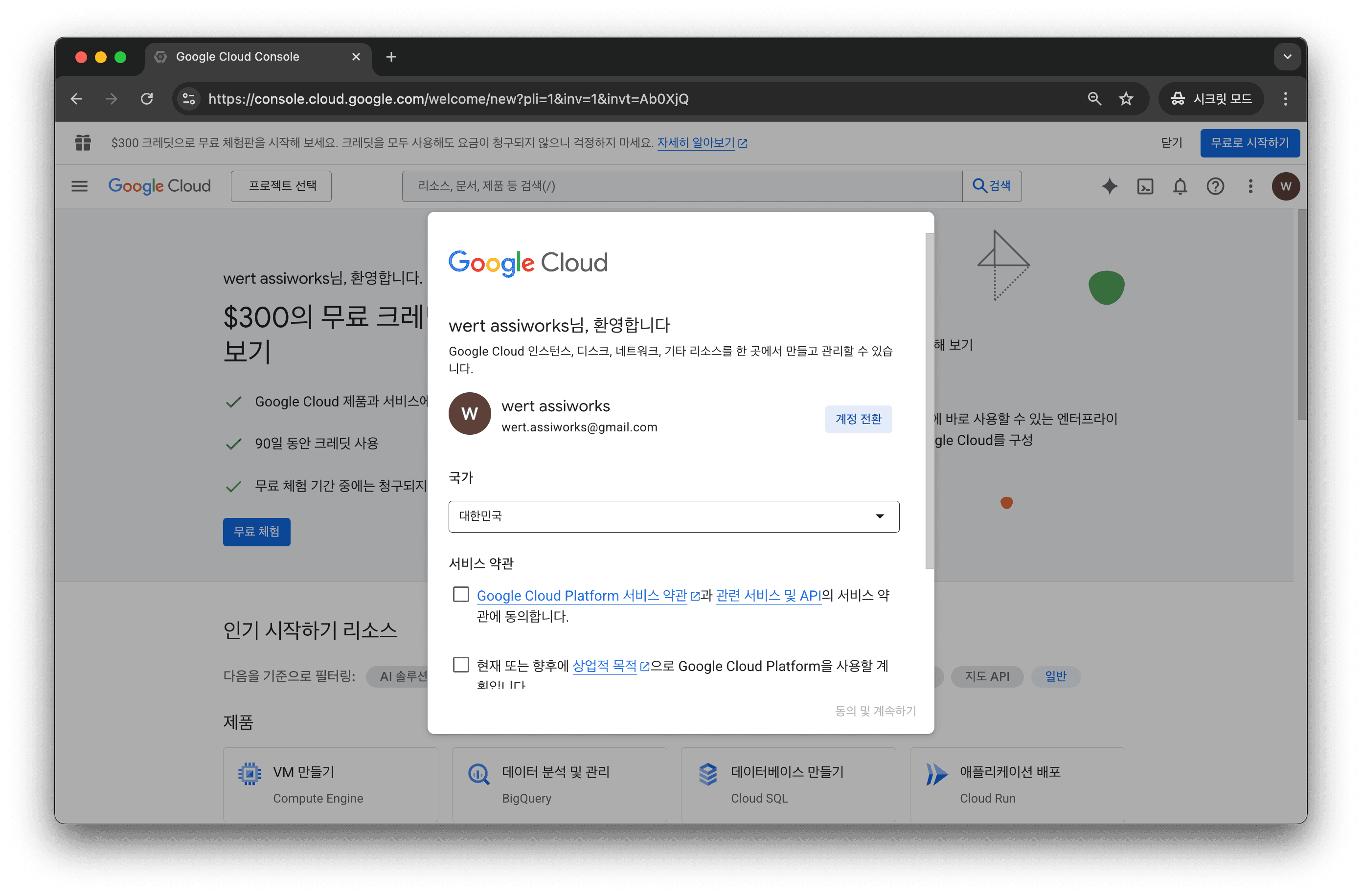The width and height of the screenshot is (1362, 896).
Task: Open the 데이터베이스 만들기 card
Action: [x=788, y=784]
